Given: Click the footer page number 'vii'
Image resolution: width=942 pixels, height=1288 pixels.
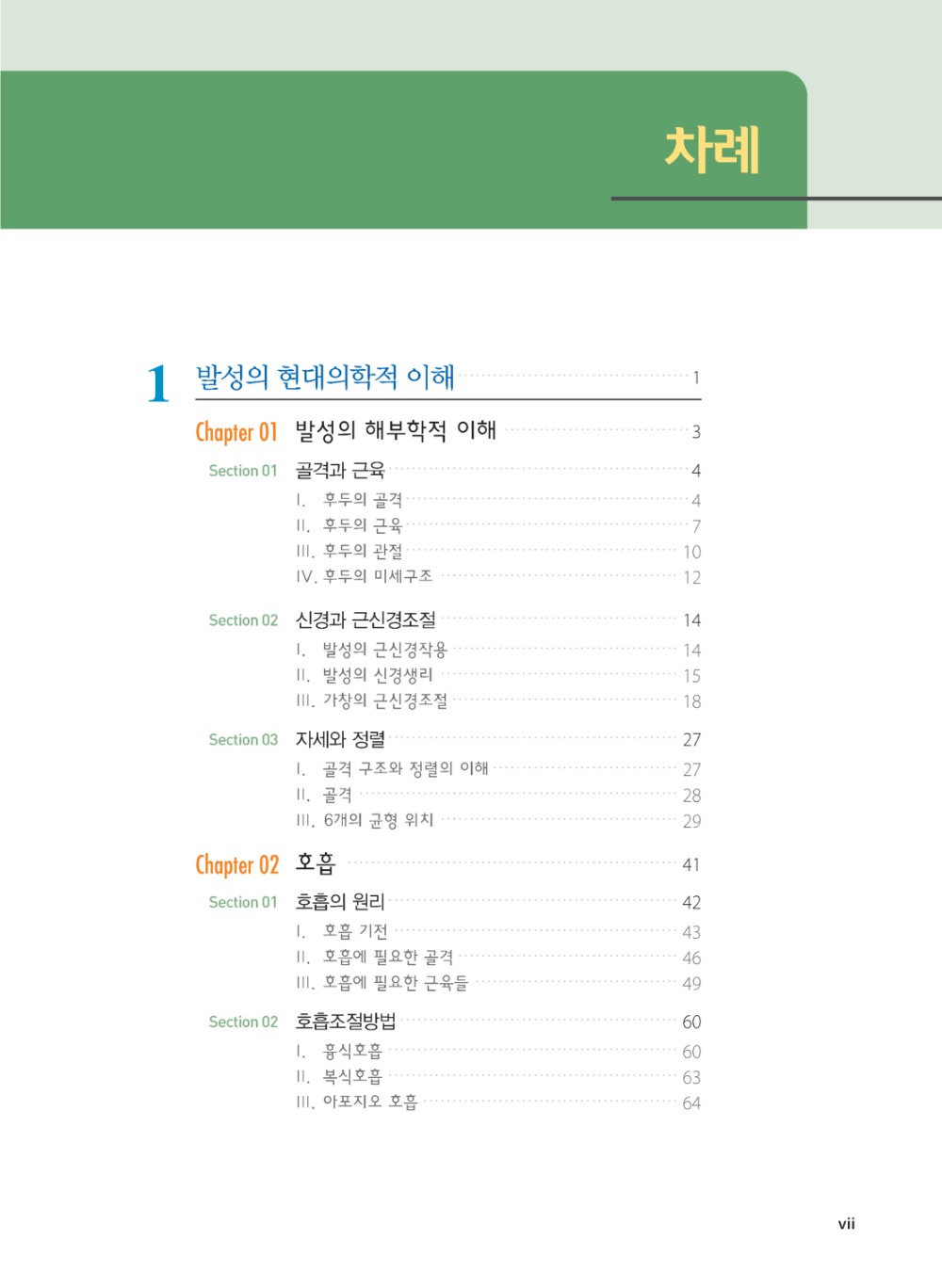Looking at the screenshot, I should [846, 1224].
